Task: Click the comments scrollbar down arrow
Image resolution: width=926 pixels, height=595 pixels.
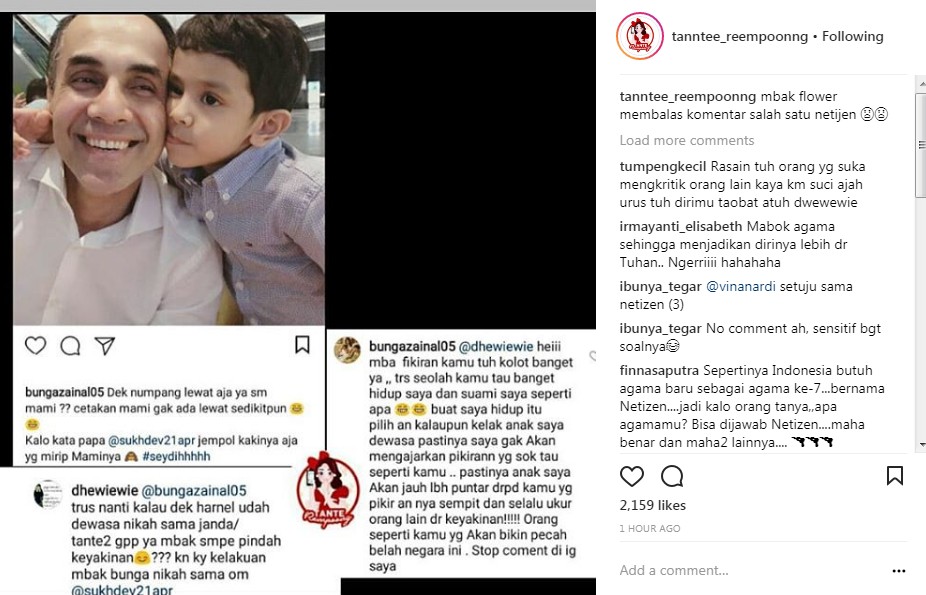Action: click(921, 445)
